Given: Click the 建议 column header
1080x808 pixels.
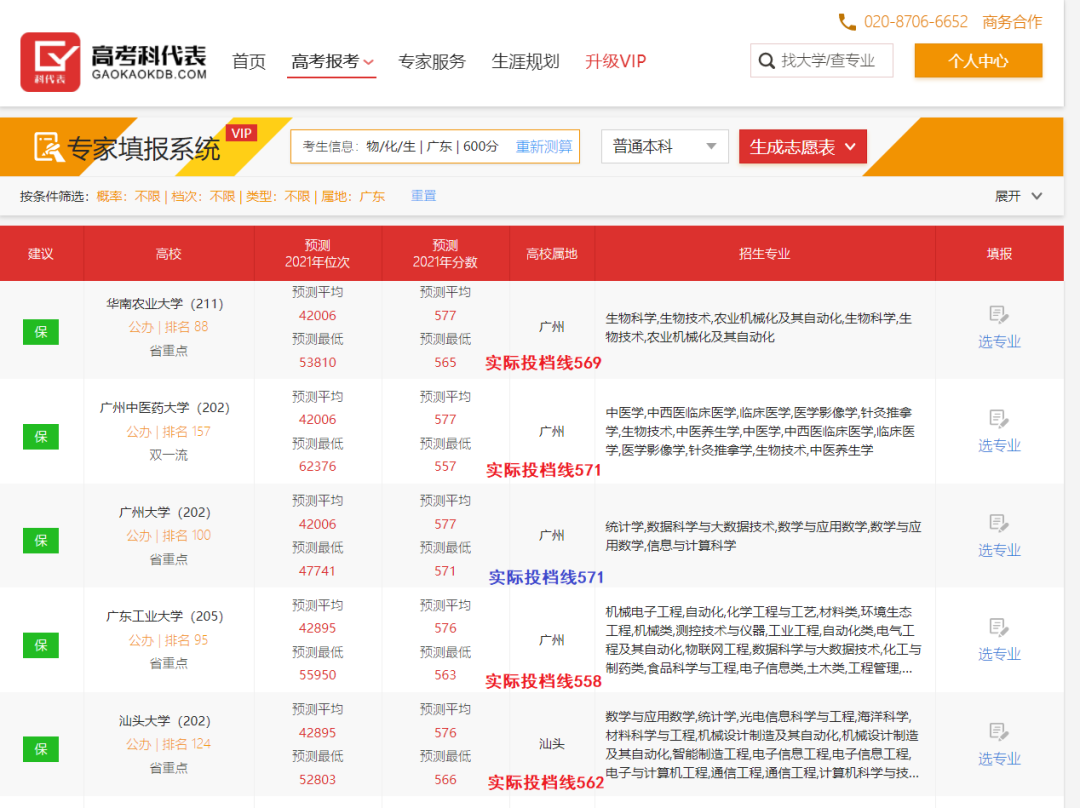Looking at the screenshot, I should click(x=41, y=254).
